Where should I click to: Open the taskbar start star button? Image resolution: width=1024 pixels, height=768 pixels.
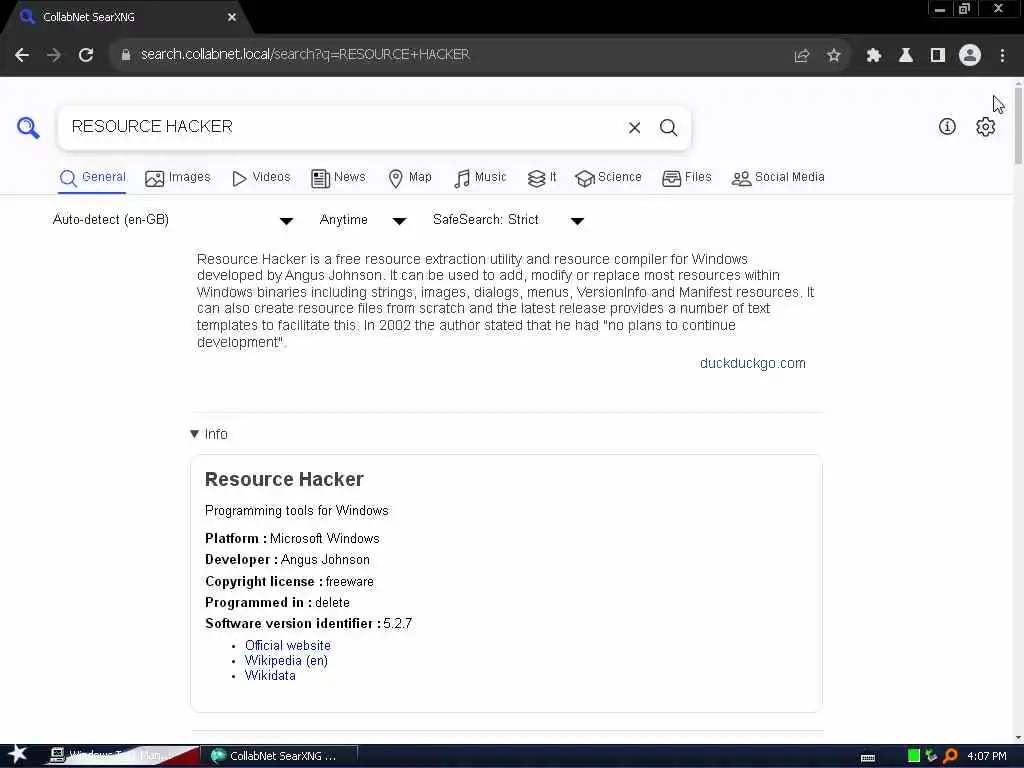17,755
